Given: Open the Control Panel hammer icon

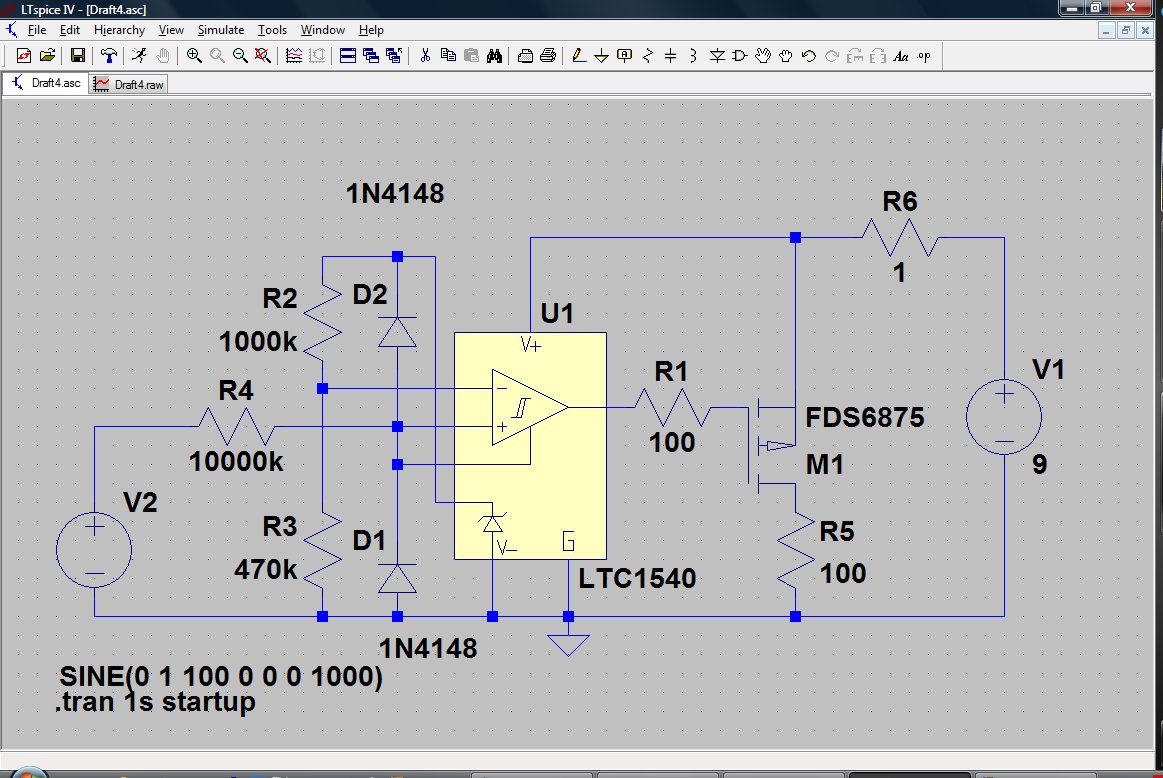Looking at the screenshot, I should pyautogui.click(x=109, y=56).
